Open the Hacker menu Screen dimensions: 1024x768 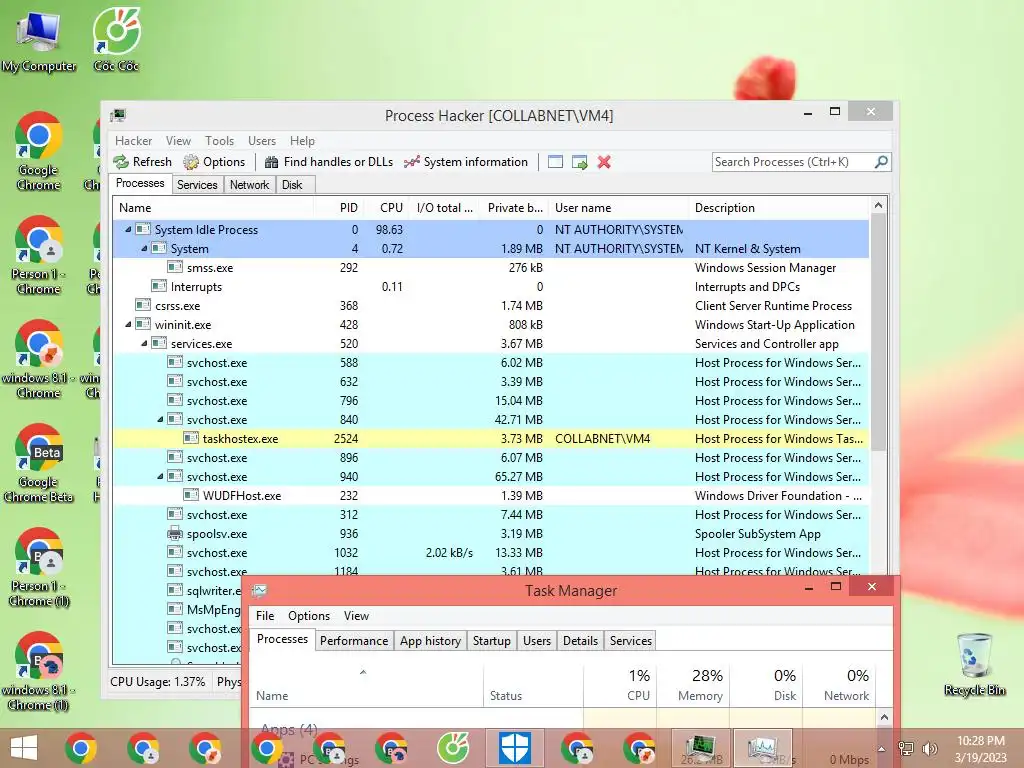(x=133, y=140)
